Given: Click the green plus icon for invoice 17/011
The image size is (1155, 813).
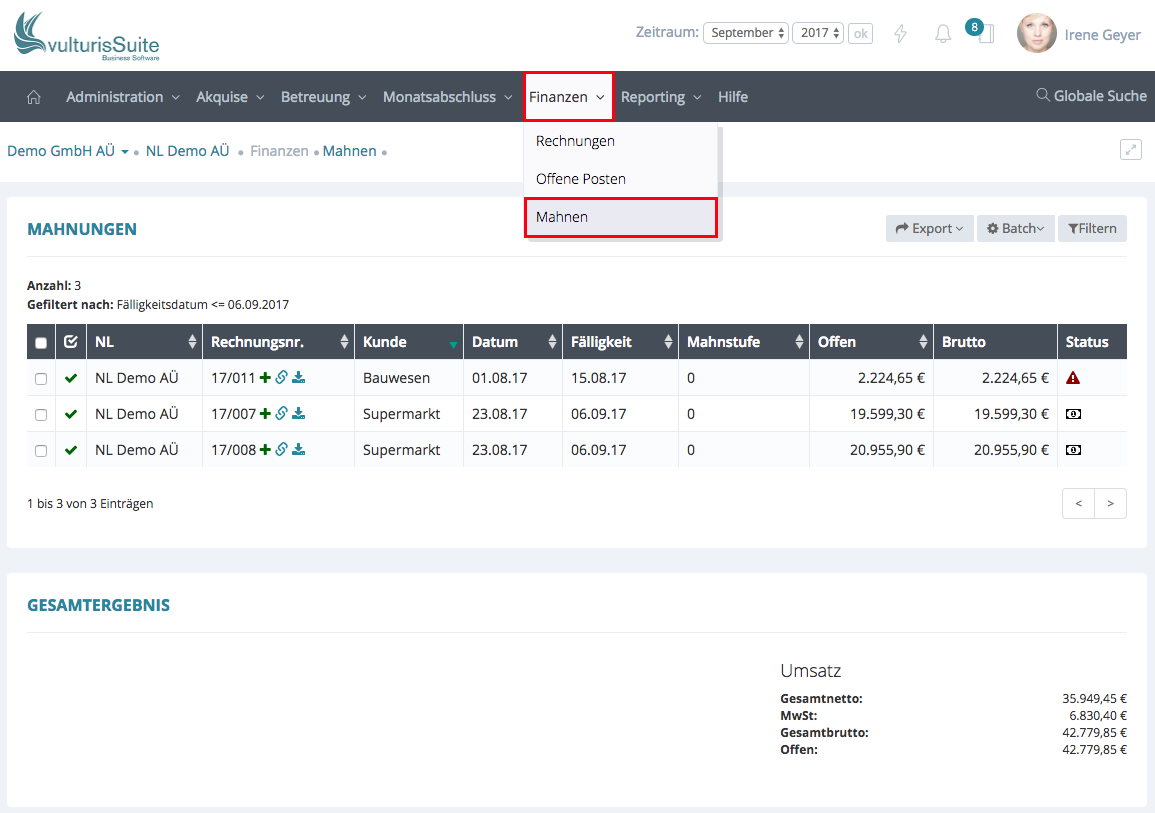Looking at the screenshot, I should point(265,378).
